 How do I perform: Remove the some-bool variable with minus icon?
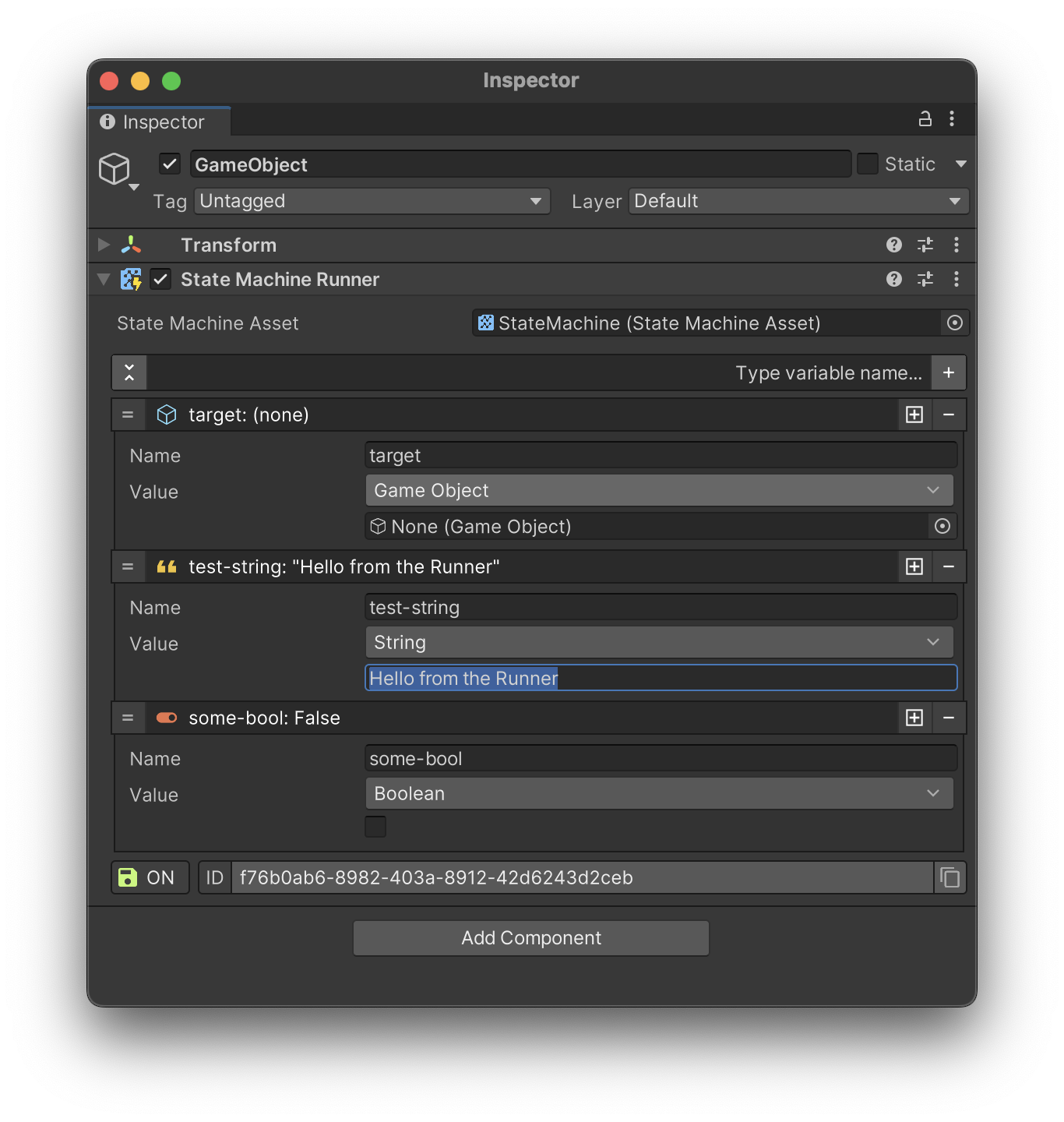tap(949, 718)
